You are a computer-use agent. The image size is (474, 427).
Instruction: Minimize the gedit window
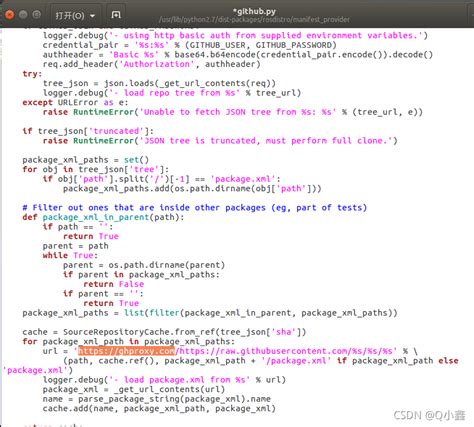23,14
